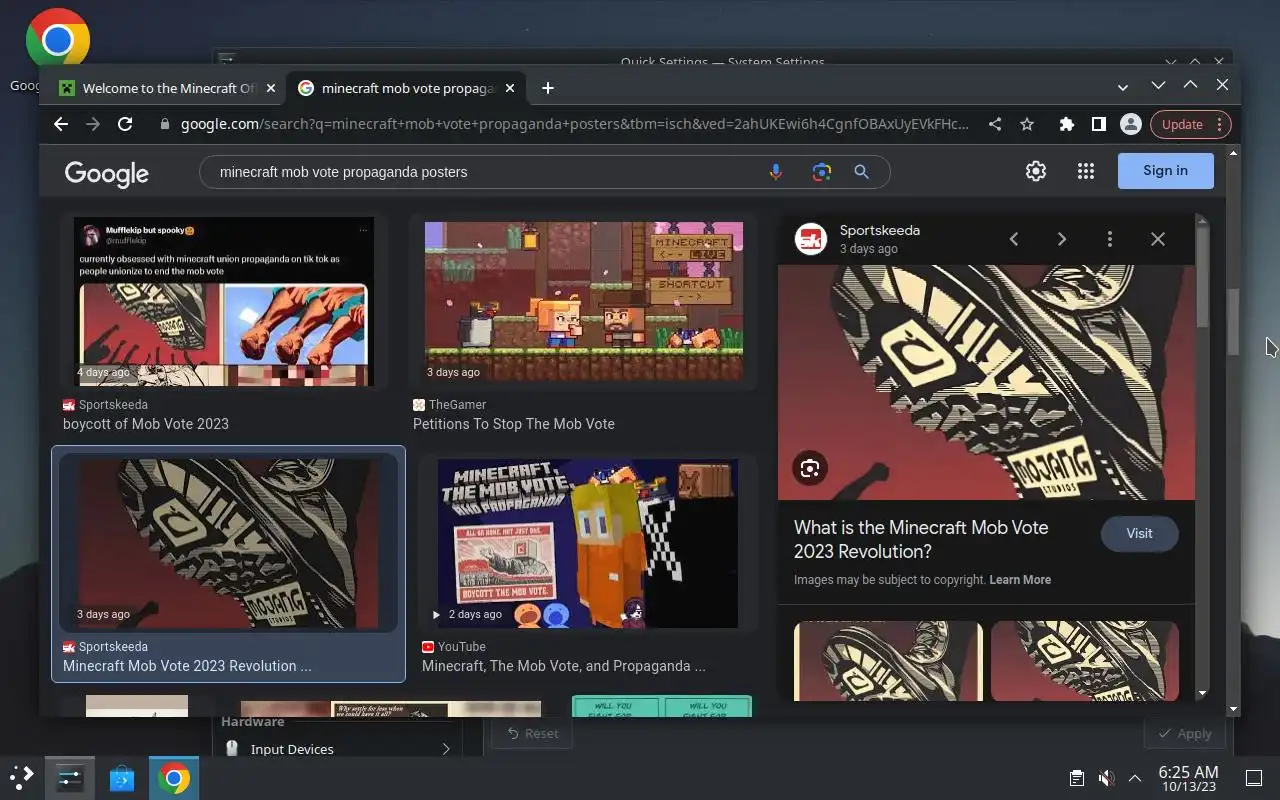Screen dimensions: 1280x800
Task: Click the Google logo
Action: 107,173
